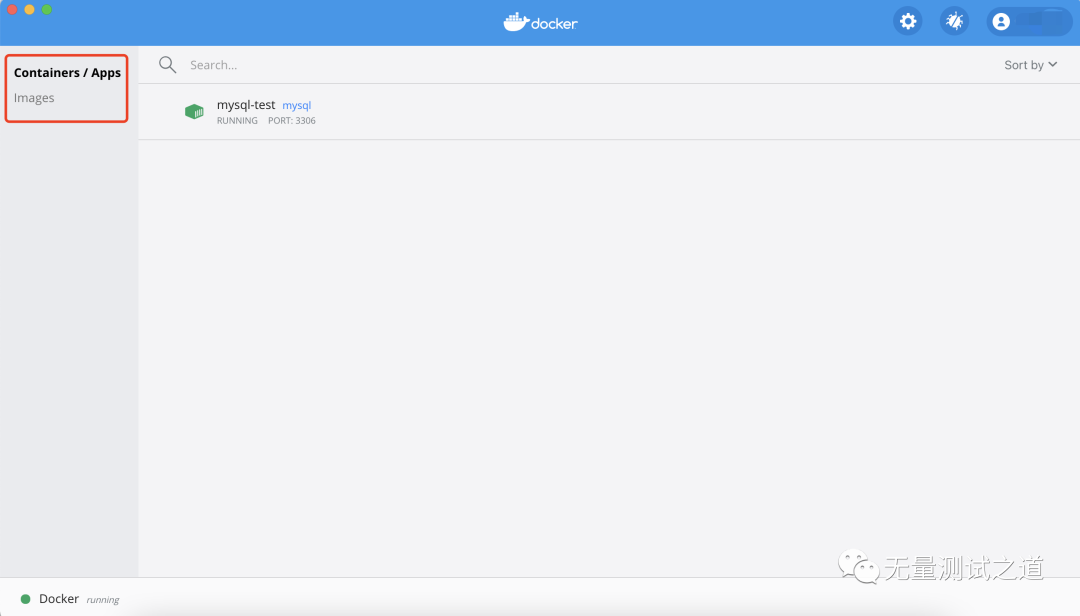Click the Docker whale logo
1080x616 pixels.
click(540, 22)
